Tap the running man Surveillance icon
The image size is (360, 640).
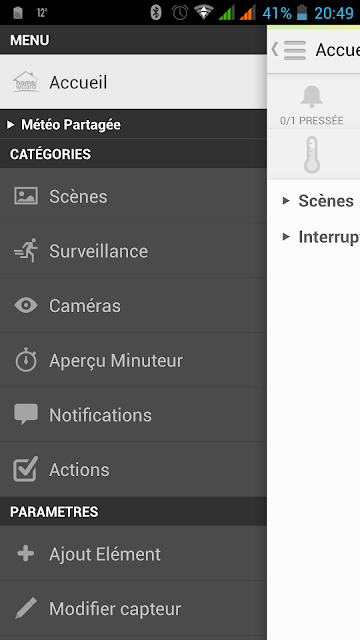point(26,250)
